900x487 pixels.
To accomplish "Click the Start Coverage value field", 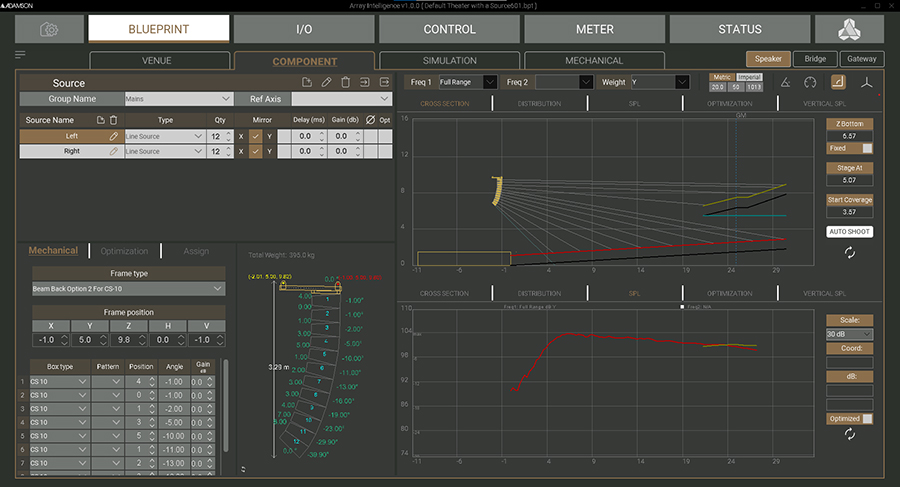I will pos(849,212).
